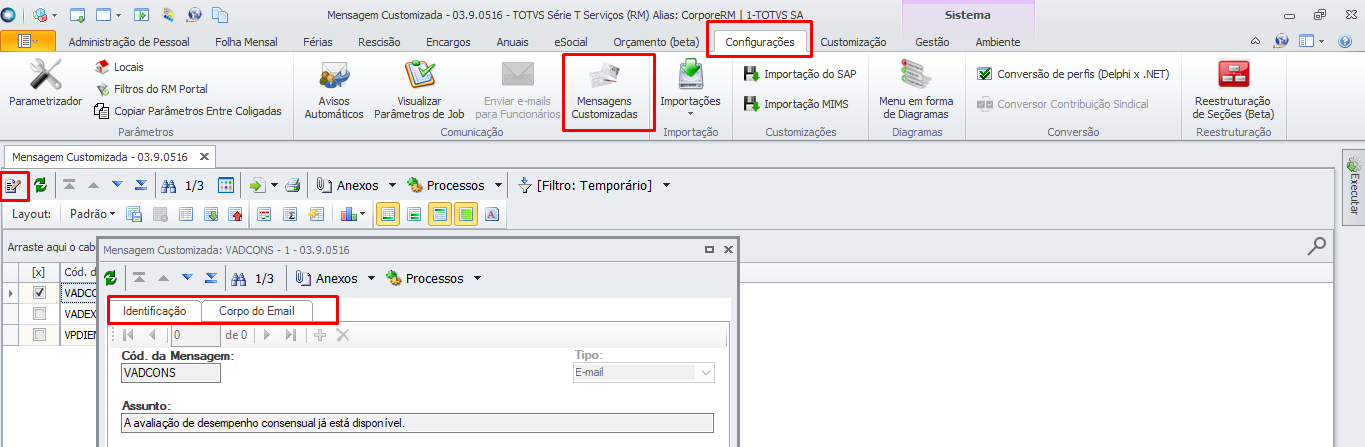Click the save layout icon next to Padrão

134,214
